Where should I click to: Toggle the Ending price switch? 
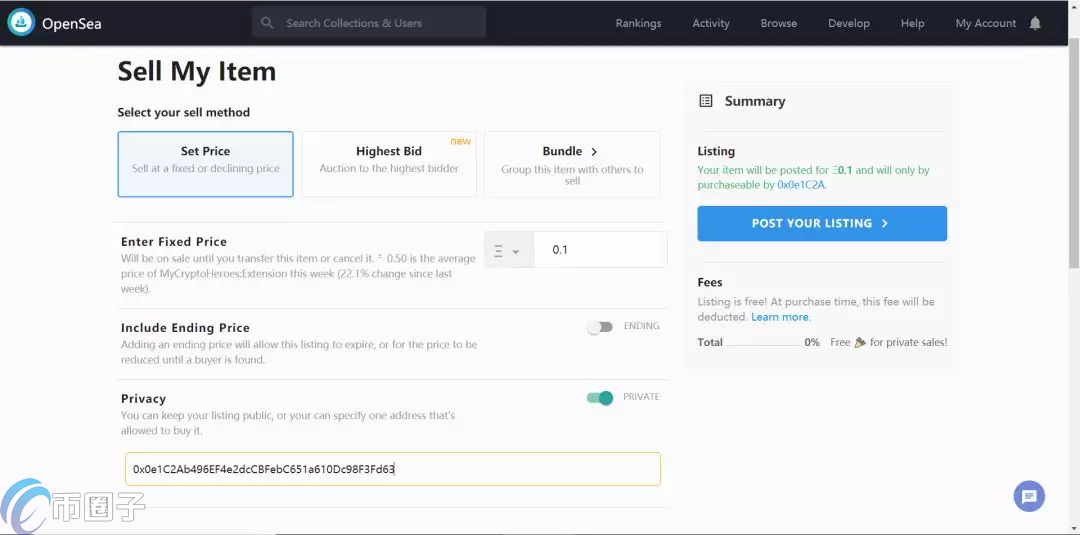pos(599,328)
